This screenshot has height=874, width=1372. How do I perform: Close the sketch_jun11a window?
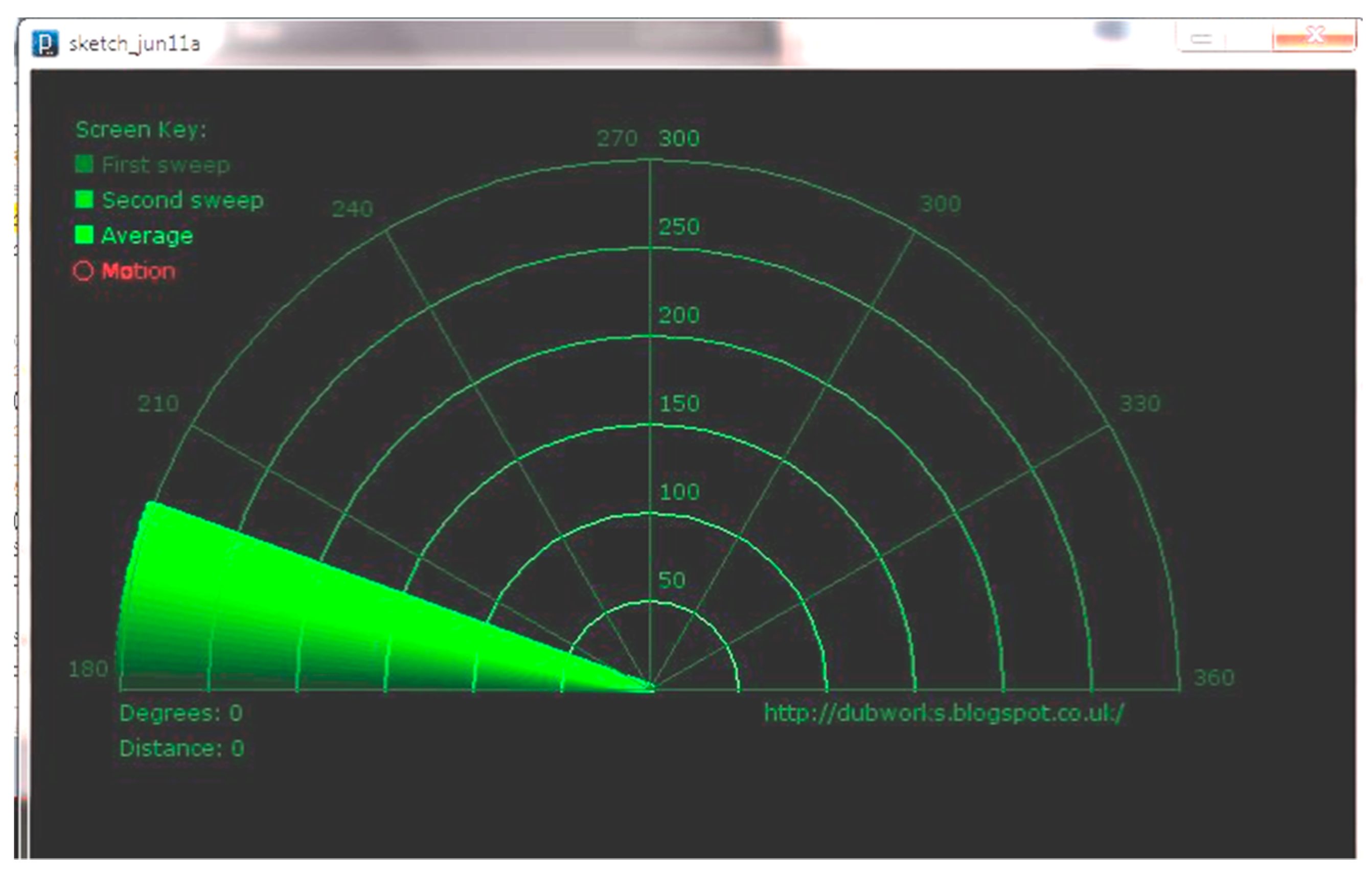click(x=1314, y=38)
